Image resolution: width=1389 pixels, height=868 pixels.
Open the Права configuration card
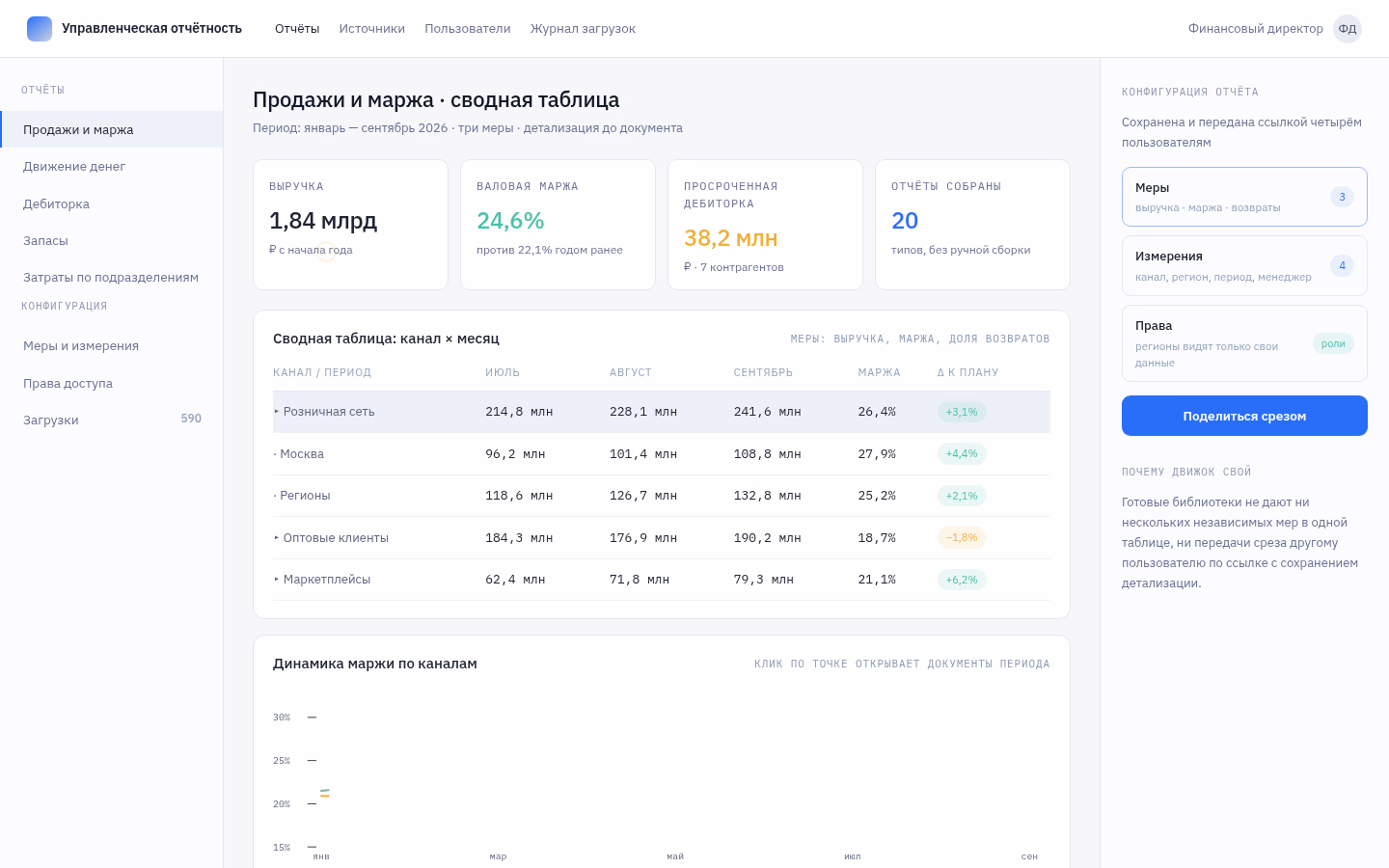[x=1244, y=343]
